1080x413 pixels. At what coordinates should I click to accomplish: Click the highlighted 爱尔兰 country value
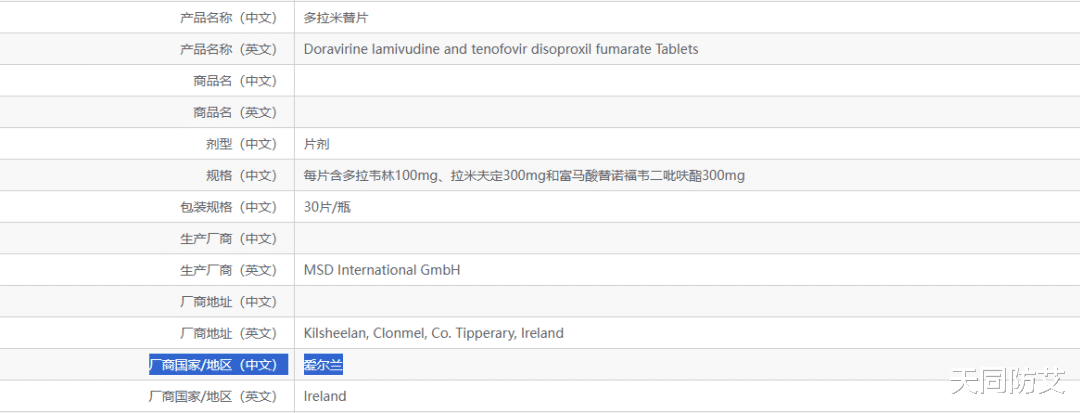click(x=323, y=365)
